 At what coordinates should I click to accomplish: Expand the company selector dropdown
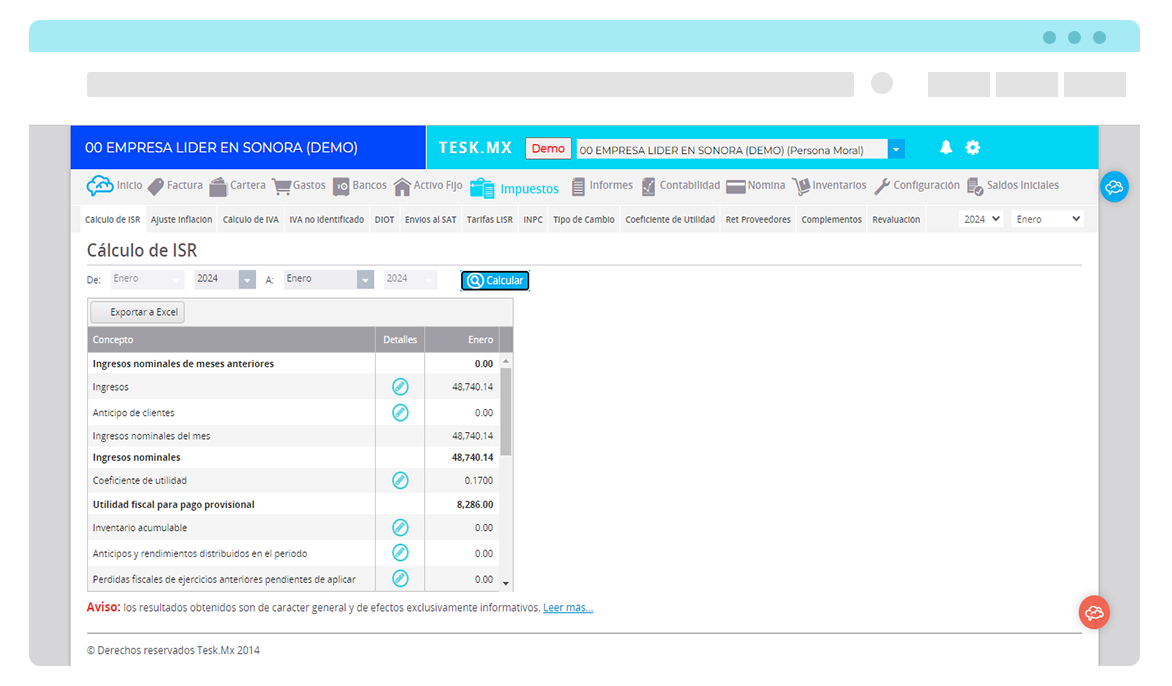(x=896, y=147)
